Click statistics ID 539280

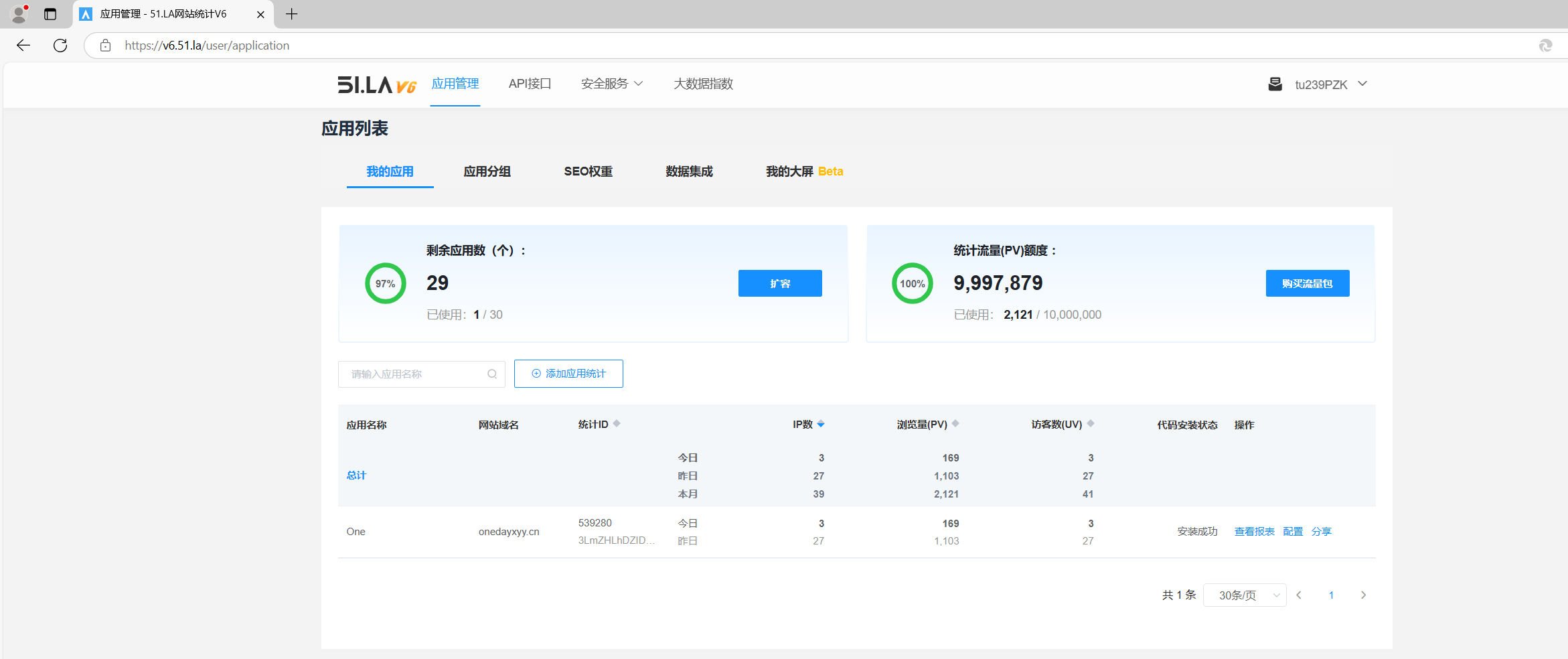[x=595, y=523]
